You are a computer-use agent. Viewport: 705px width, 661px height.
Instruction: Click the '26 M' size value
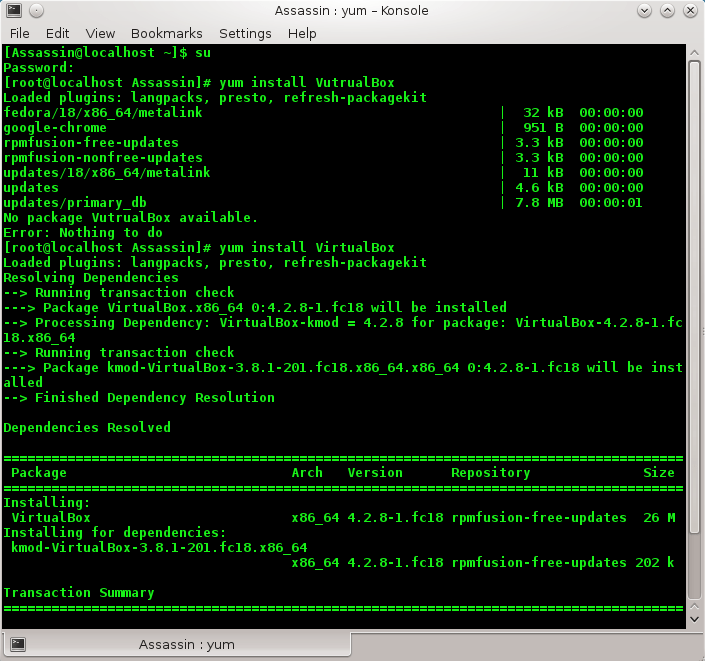(659, 518)
